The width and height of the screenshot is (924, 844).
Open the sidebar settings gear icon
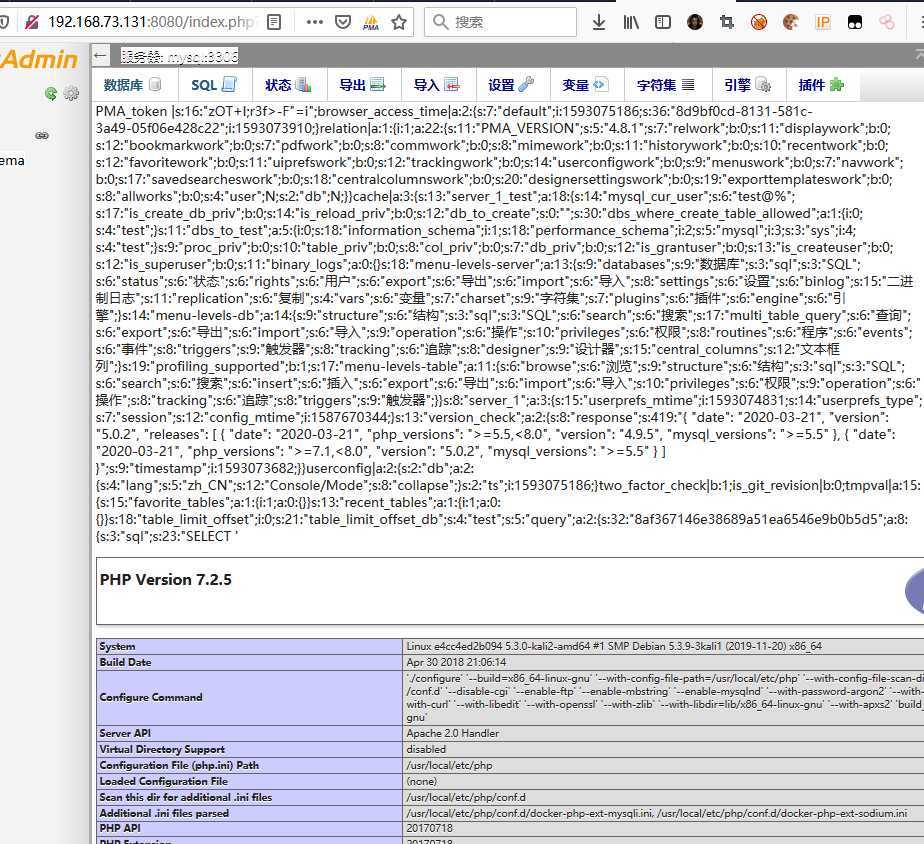click(71, 93)
